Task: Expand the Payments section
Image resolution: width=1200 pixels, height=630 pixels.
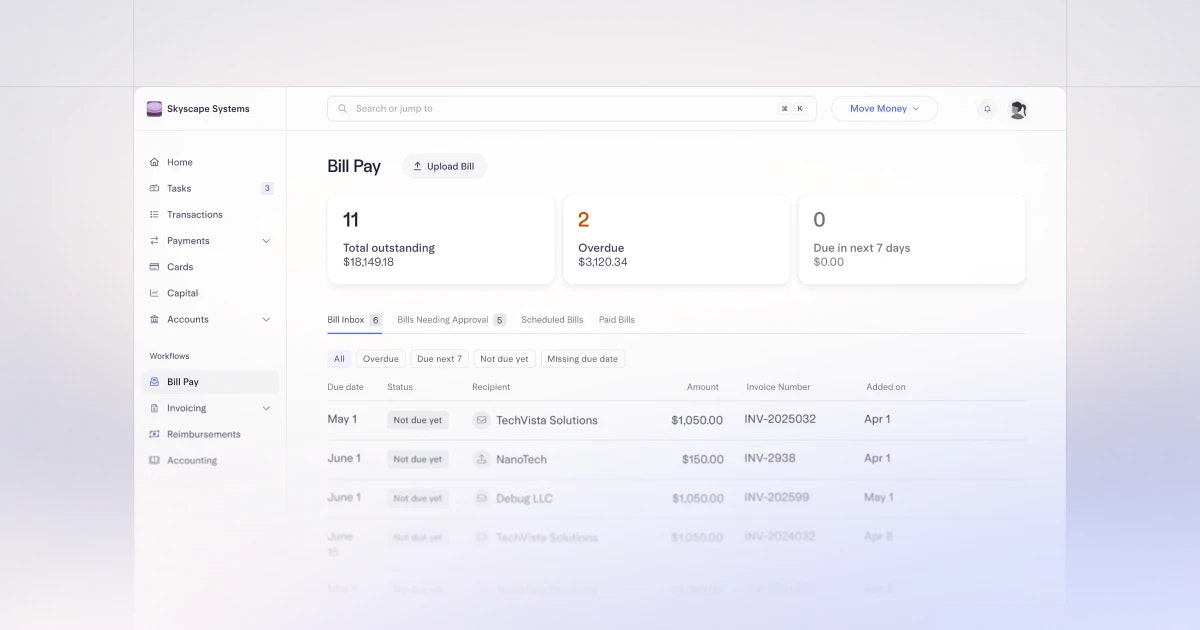Action: (x=266, y=240)
